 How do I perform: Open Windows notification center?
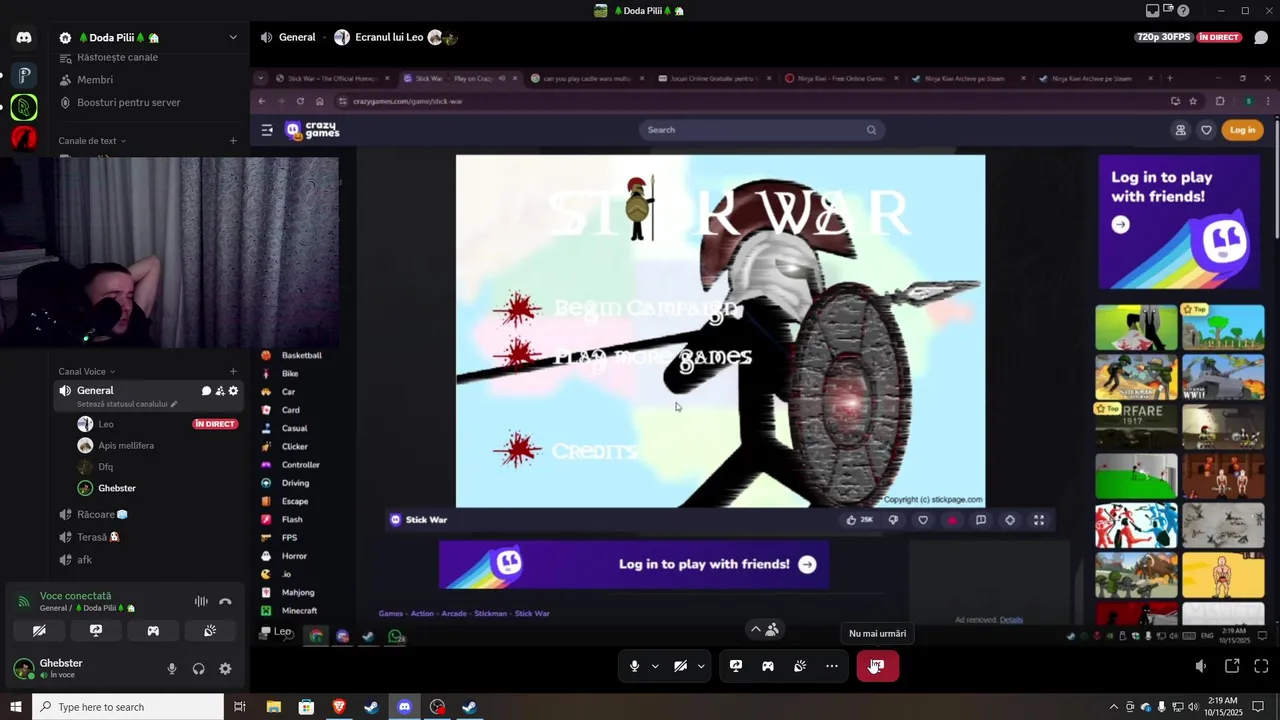pyautogui.click(x=1259, y=707)
